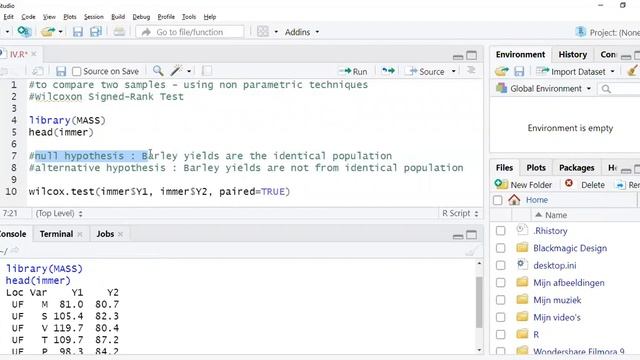Focus the environment search field
The width and height of the screenshot is (640, 360).
(x=619, y=89)
